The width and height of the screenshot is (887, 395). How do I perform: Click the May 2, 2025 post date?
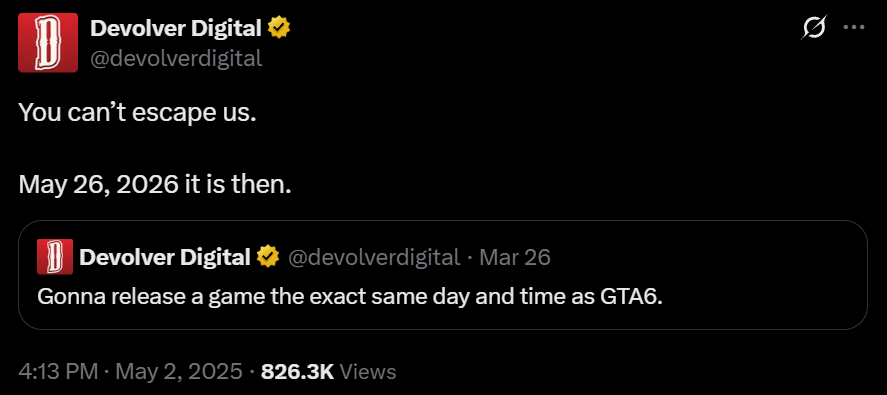coord(179,372)
